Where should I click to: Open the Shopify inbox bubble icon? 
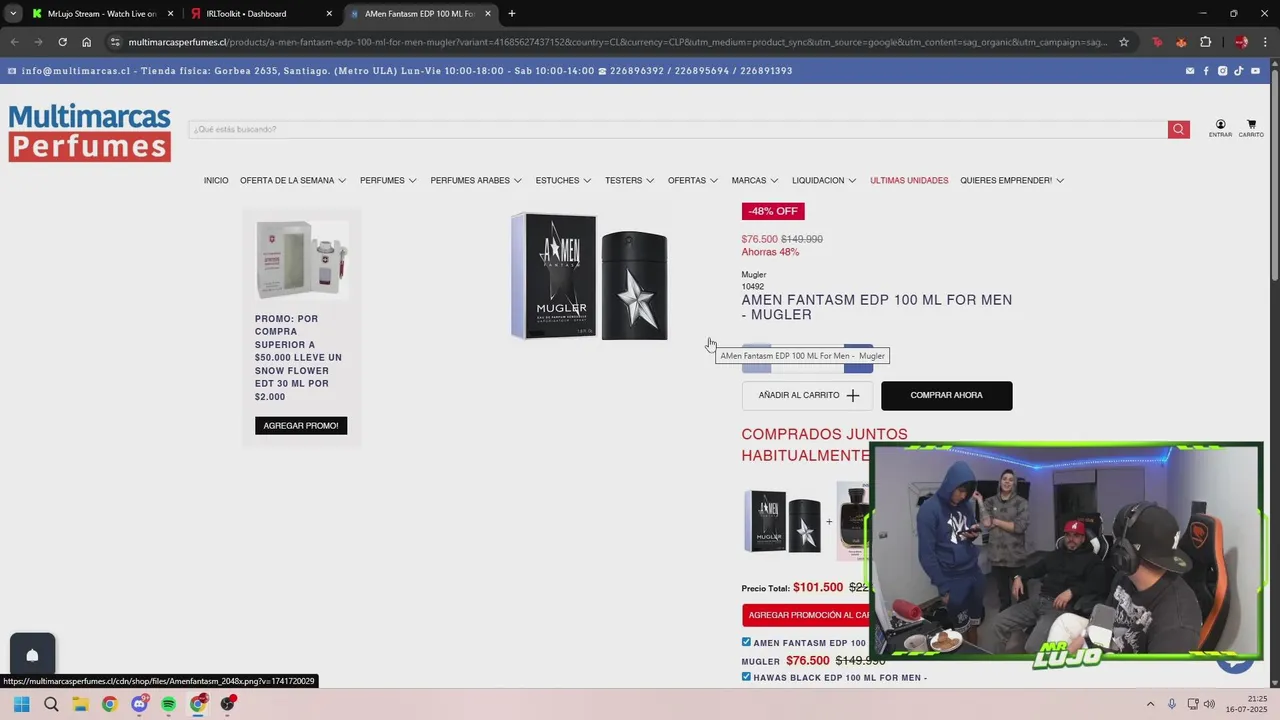pyautogui.click(x=32, y=655)
